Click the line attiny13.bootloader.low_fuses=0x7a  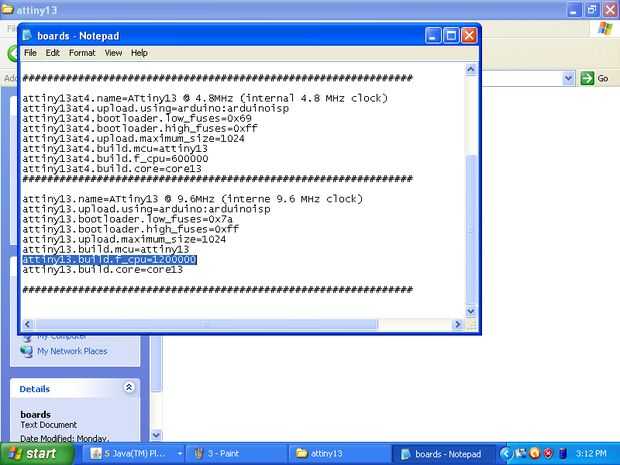[127, 219]
